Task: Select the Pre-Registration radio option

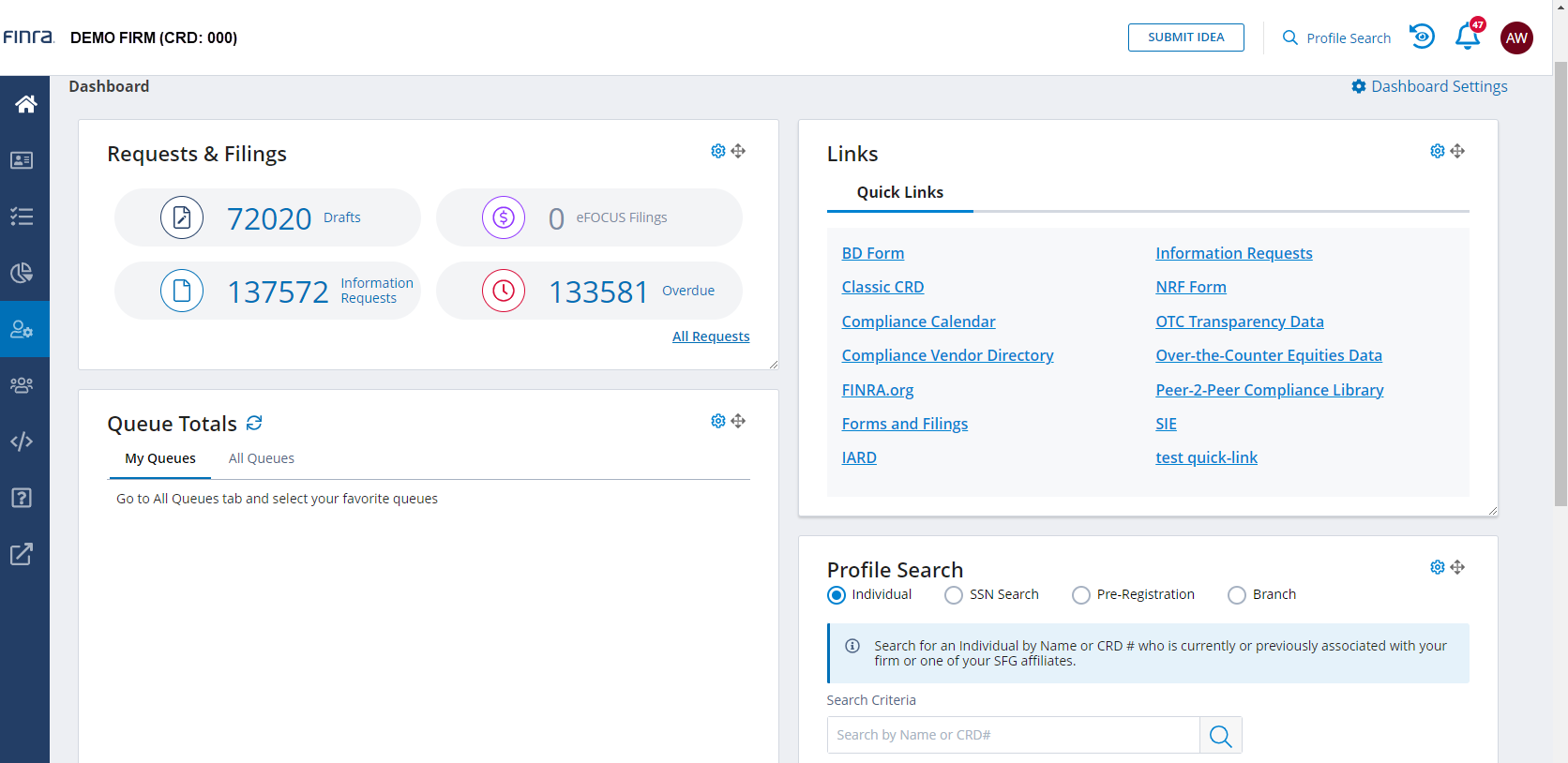Action: [x=1081, y=595]
